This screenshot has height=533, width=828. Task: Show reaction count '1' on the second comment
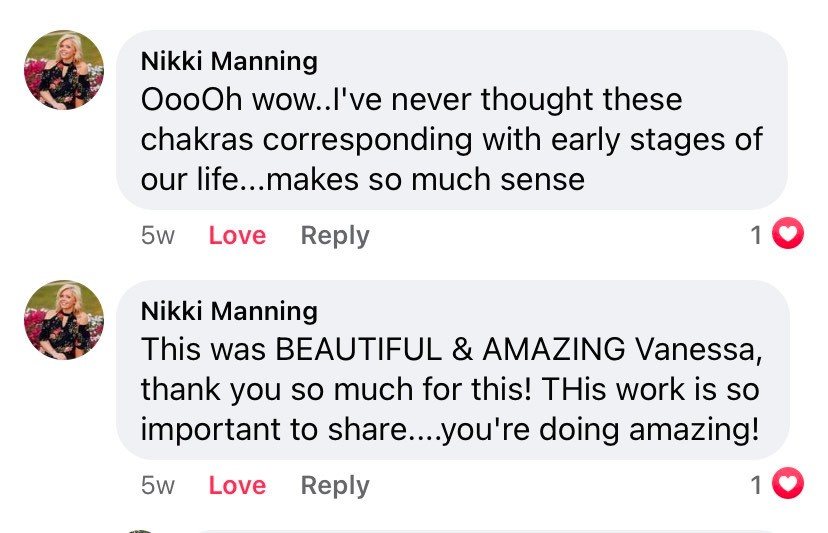[757, 486]
